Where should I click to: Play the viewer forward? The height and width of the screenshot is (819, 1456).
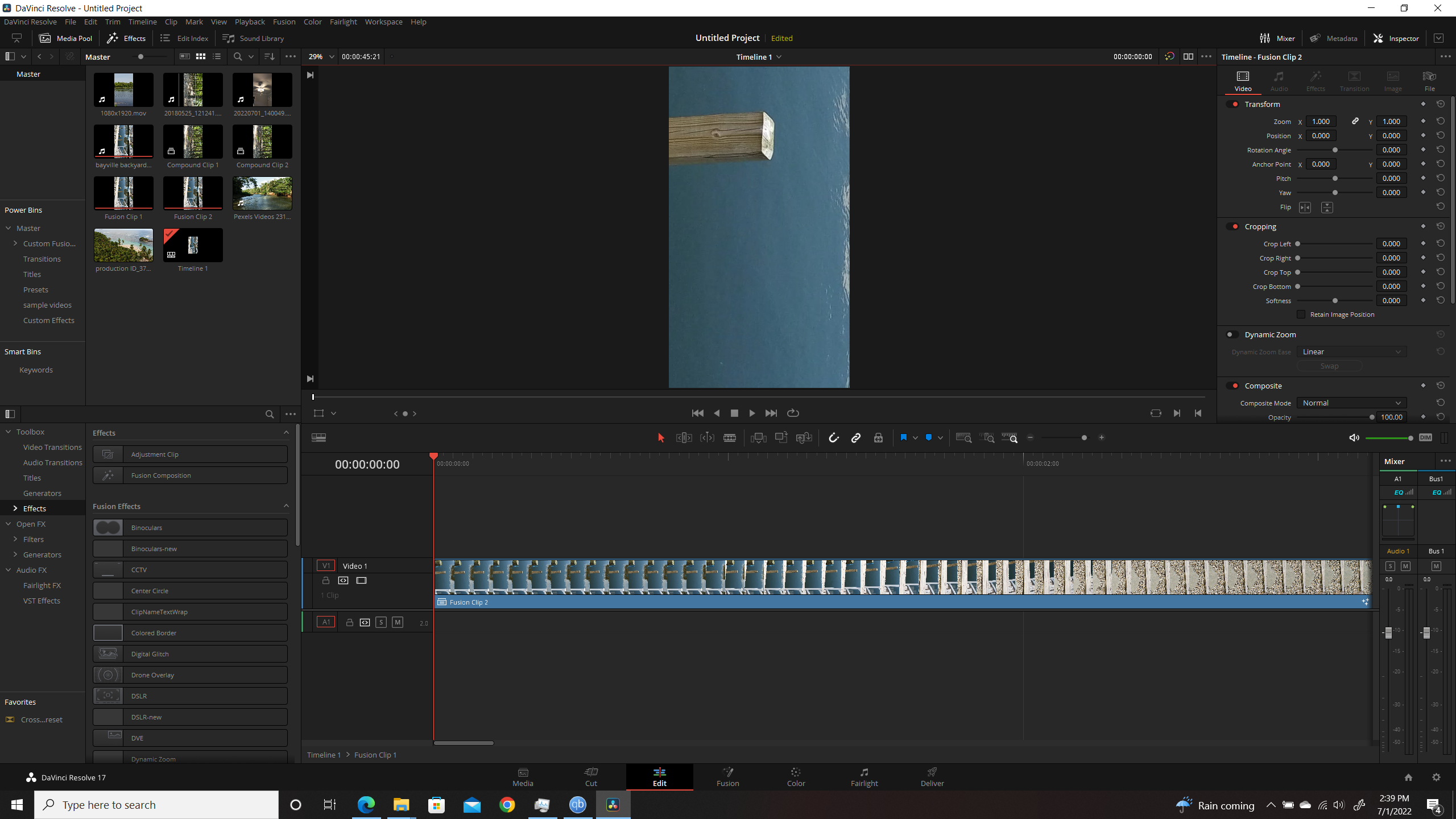pyautogui.click(x=752, y=413)
